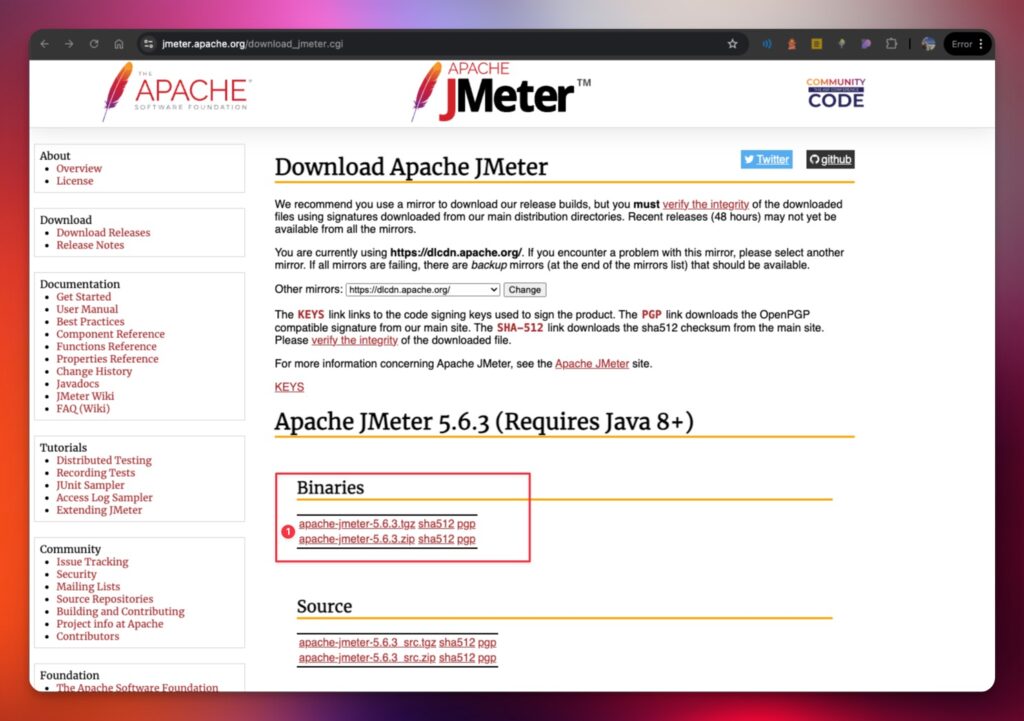Open the extensions puzzle icon
The height and width of the screenshot is (721, 1024).
pyautogui.click(x=891, y=44)
